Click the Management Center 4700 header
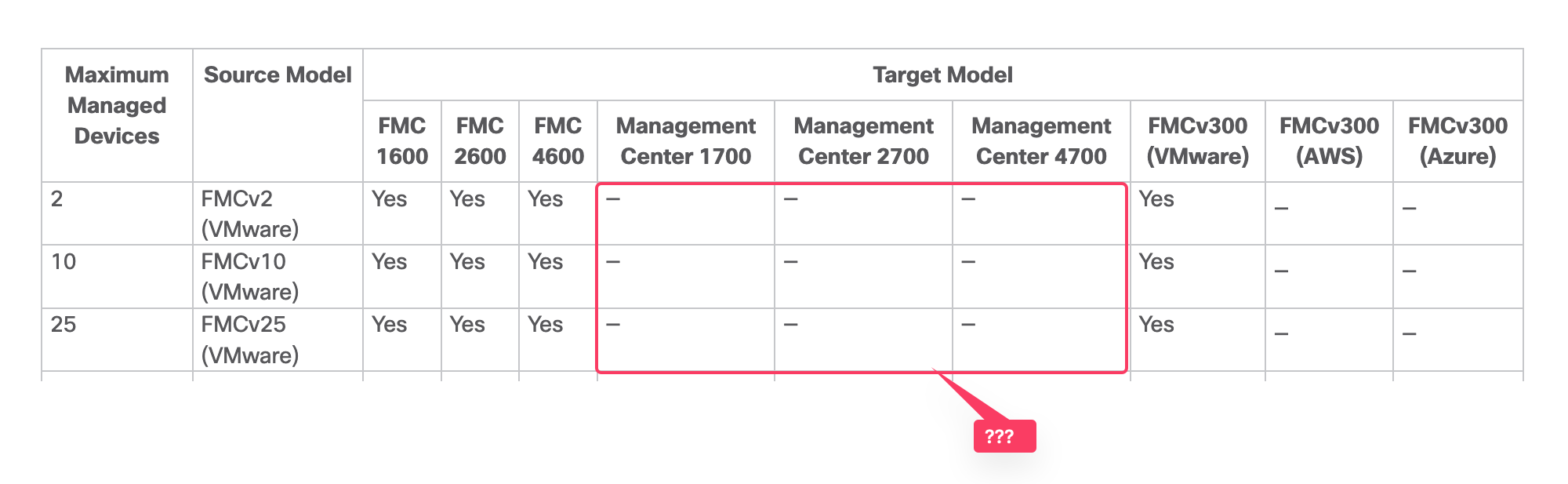This screenshot has height=484, width=1568. [x=1041, y=141]
